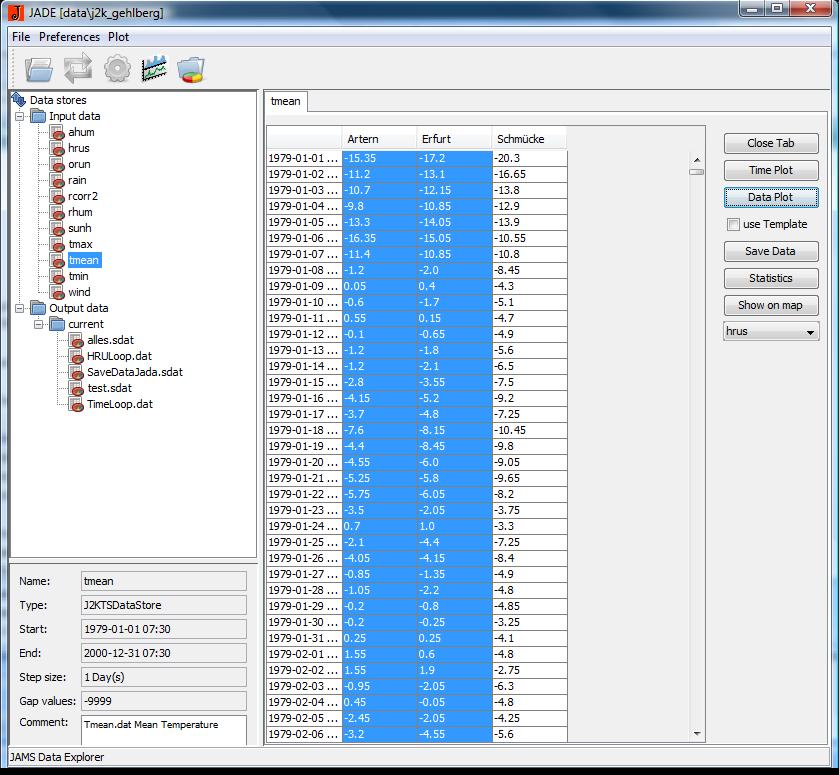Click the pie chart folder toolbar icon
This screenshot has height=775, width=839.
pos(191,69)
